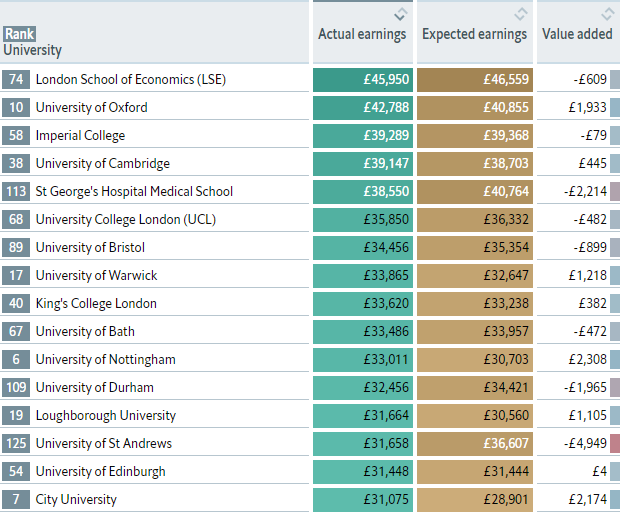The image size is (622, 514).
Task: Click actual earnings £35,850 cell
Action: [363, 220]
